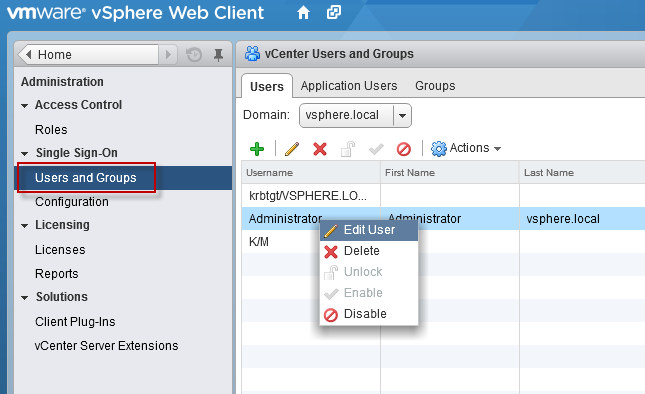Collapse the Single Sign-On section
The image size is (645, 394).
click(x=25, y=153)
